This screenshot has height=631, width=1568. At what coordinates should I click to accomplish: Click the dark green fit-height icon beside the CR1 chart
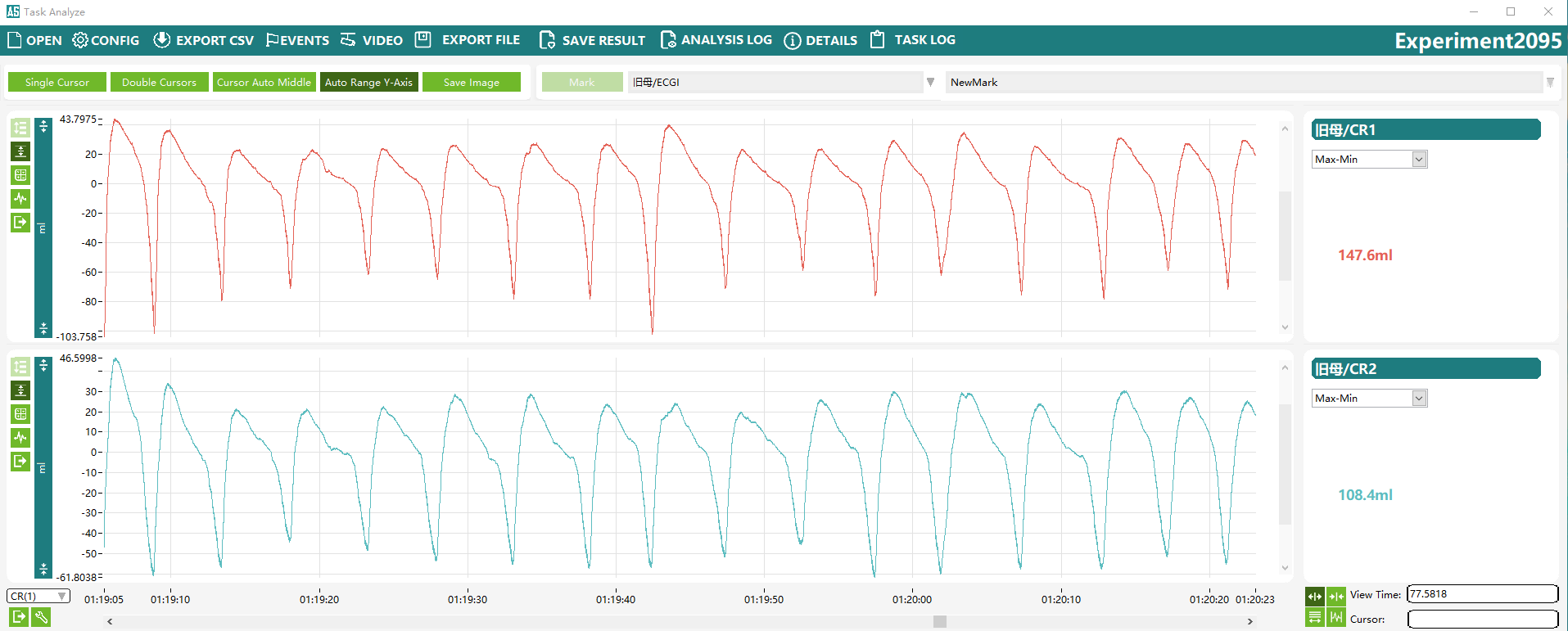(20, 151)
